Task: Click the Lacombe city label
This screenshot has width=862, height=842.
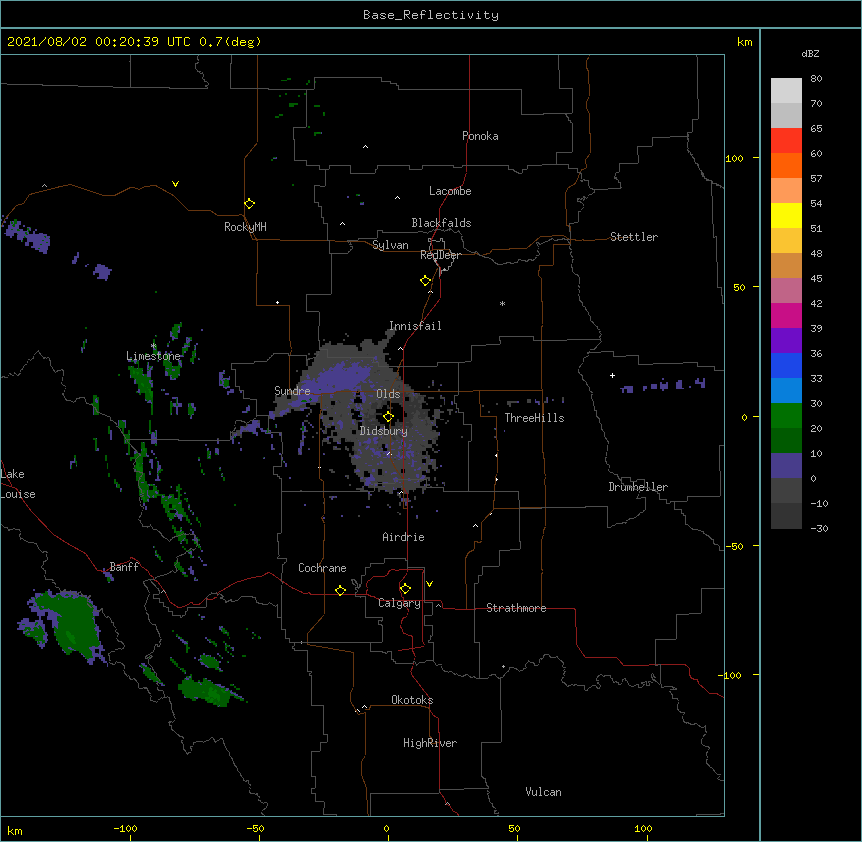Action: pyautogui.click(x=450, y=191)
